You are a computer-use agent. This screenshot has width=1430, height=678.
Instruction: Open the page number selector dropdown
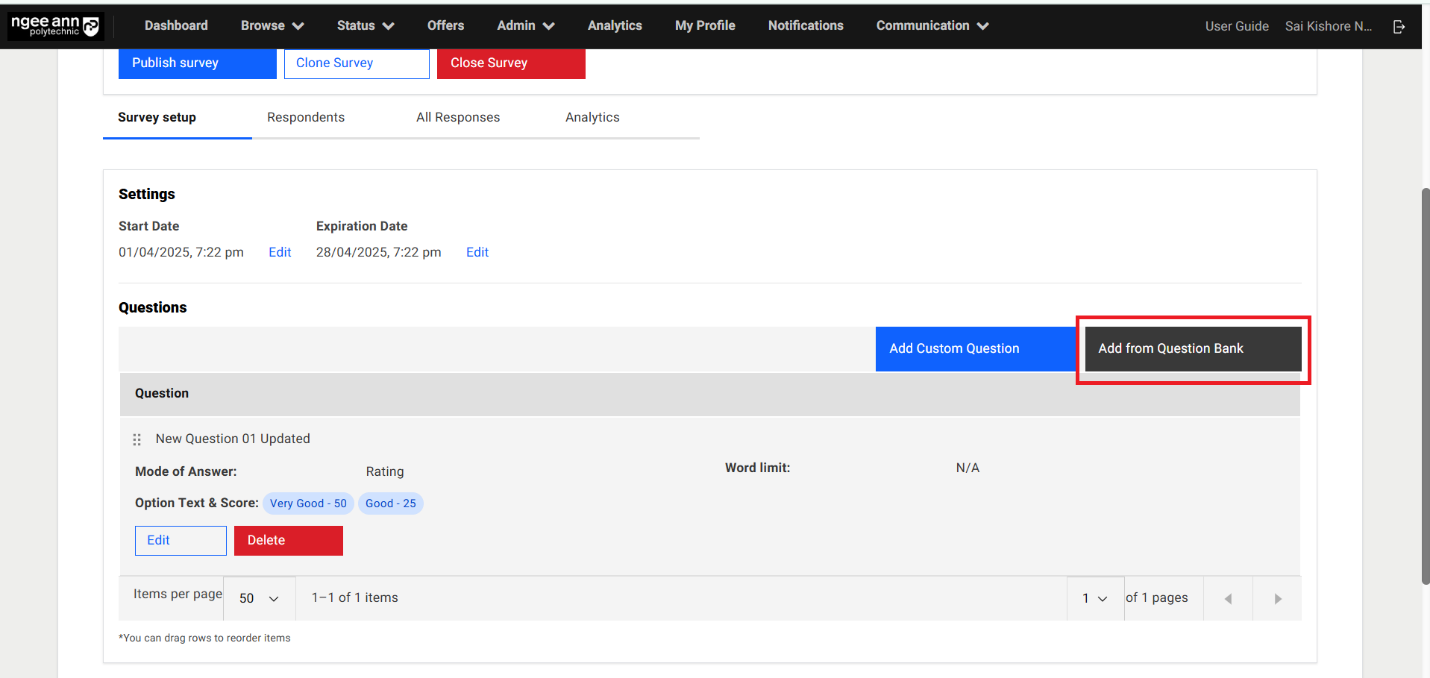click(x=1094, y=598)
